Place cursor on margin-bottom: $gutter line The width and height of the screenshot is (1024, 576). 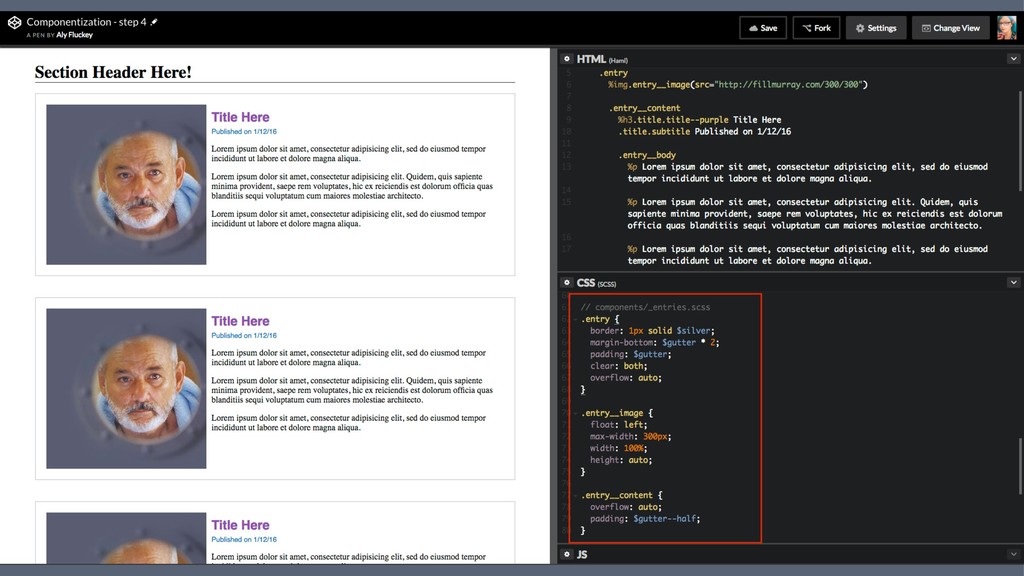tap(654, 342)
